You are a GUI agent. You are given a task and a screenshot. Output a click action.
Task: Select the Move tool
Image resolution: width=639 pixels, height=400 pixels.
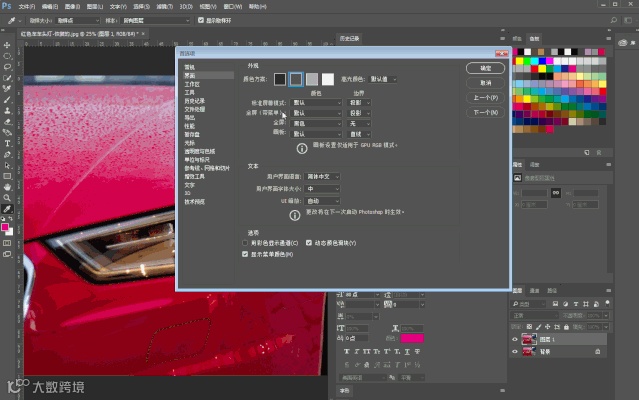click(x=7, y=45)
